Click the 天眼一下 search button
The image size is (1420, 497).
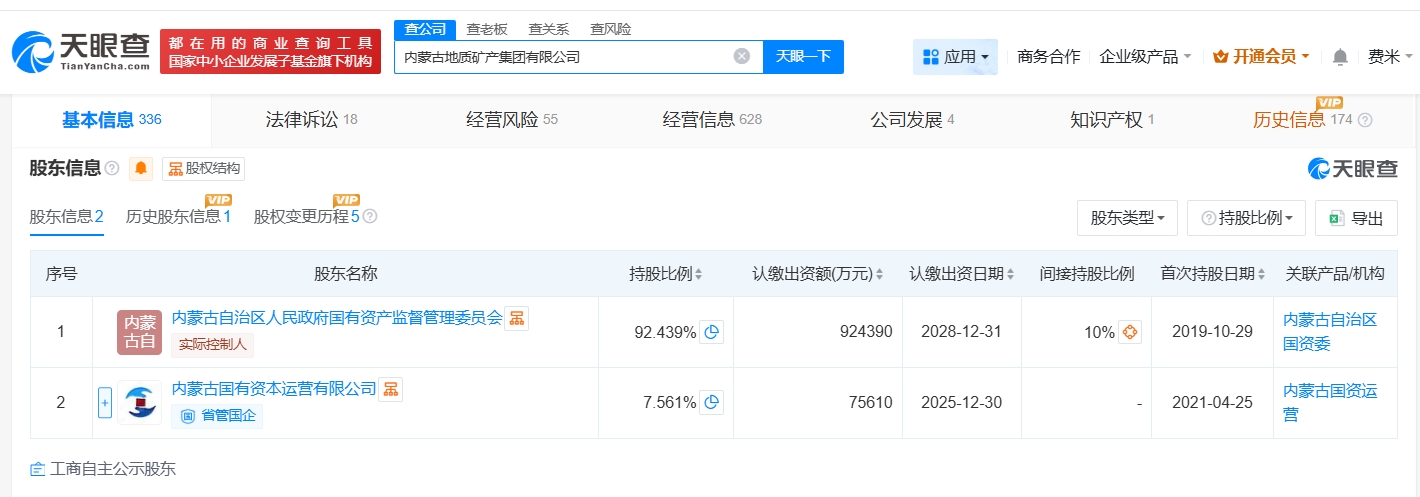pos(803,57)
